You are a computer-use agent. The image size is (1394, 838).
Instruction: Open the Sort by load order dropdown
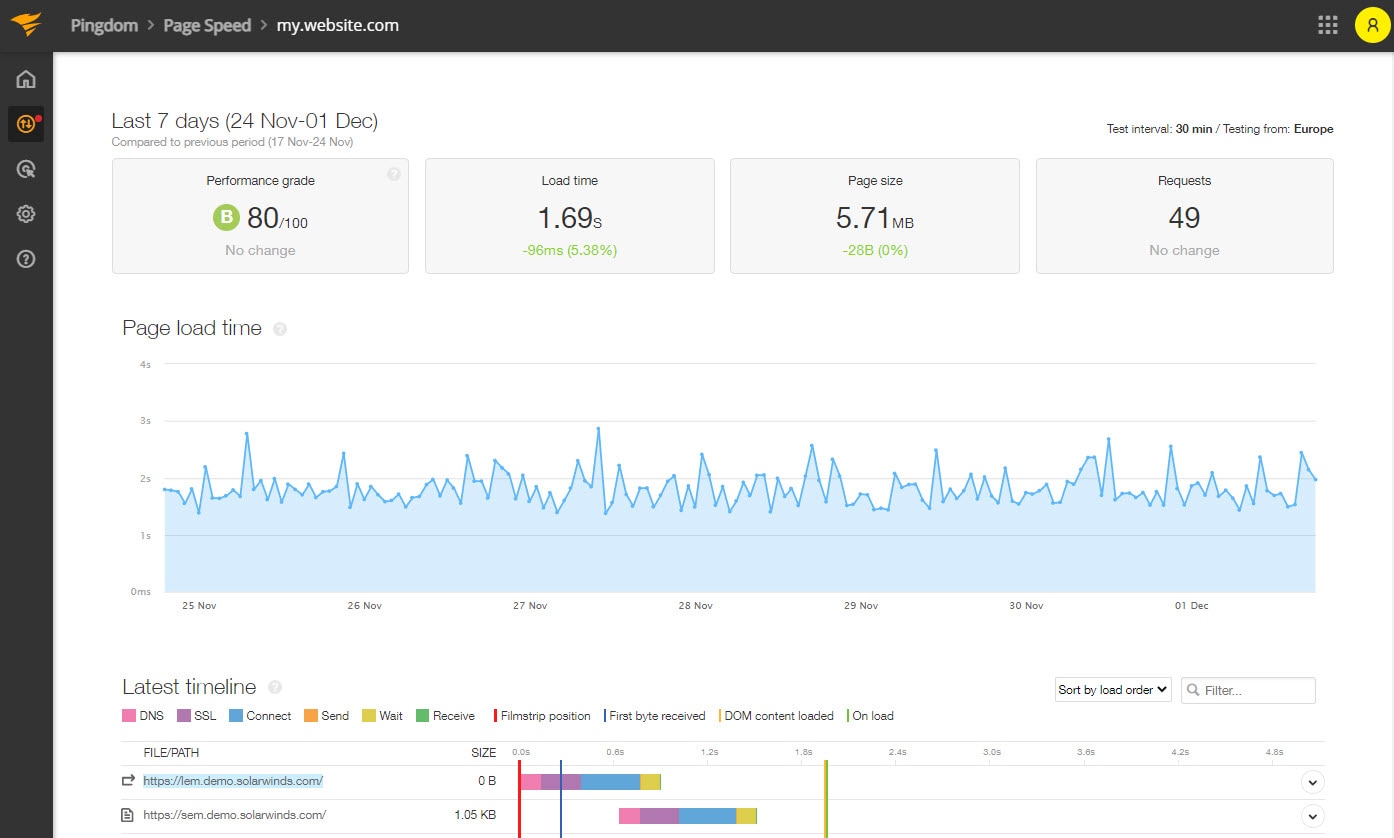pos(1111,689)
